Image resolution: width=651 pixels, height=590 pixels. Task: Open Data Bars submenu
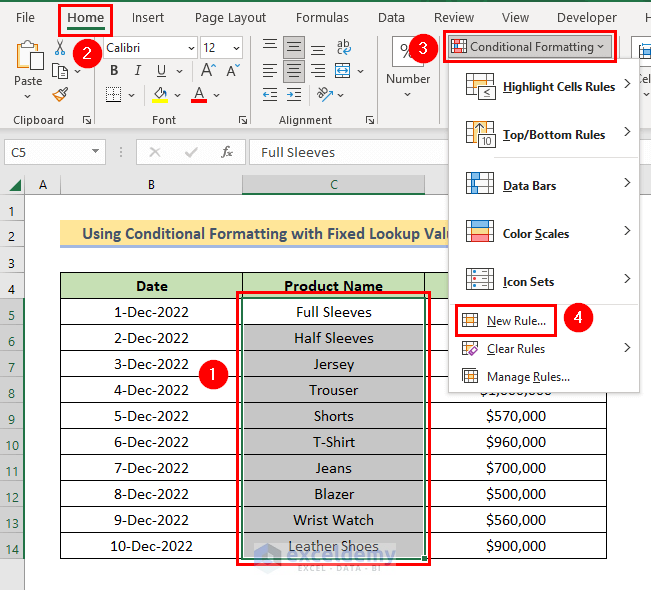coord(544,185)
